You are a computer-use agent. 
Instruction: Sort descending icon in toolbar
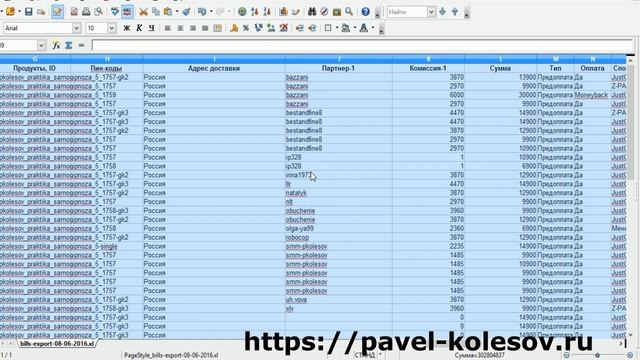point(267,12)
